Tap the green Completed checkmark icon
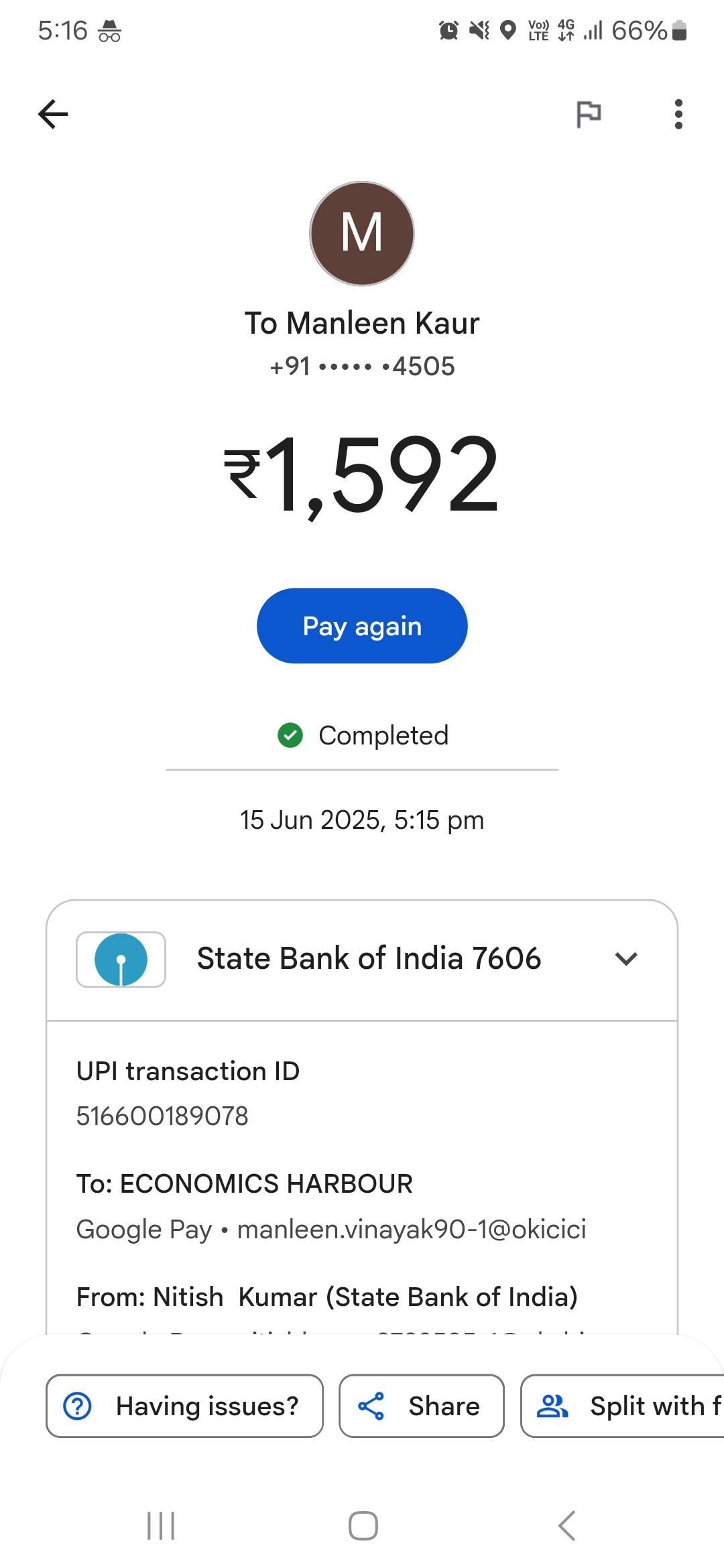Screen dimensions: 724x1568 pyautogui.click(x=290, y=735)
